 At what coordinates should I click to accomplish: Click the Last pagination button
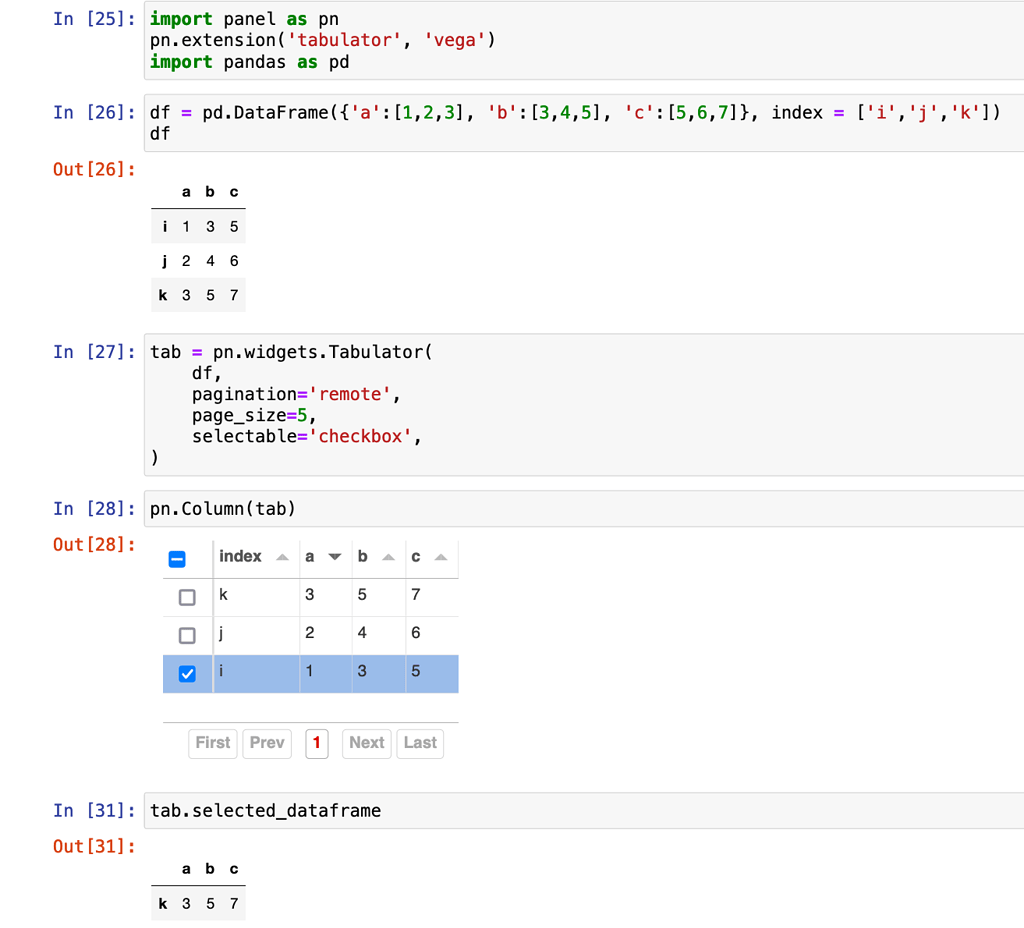point(419,743)
